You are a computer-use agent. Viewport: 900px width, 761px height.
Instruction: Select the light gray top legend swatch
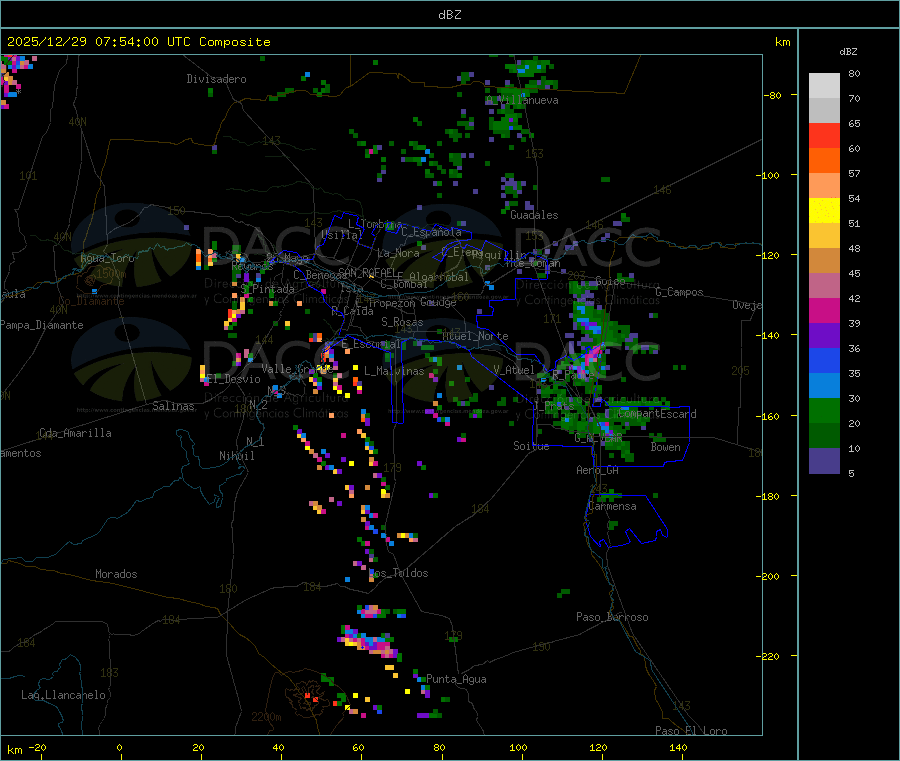coord(824,85)
